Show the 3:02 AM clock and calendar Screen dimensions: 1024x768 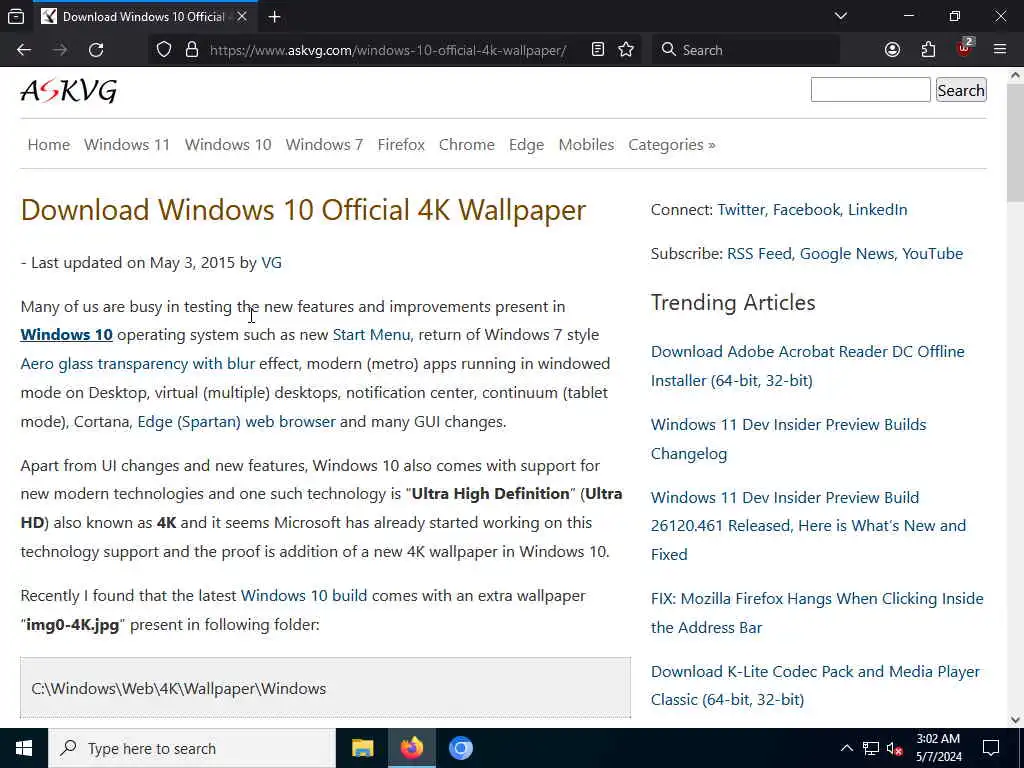[x=938, y=748]
